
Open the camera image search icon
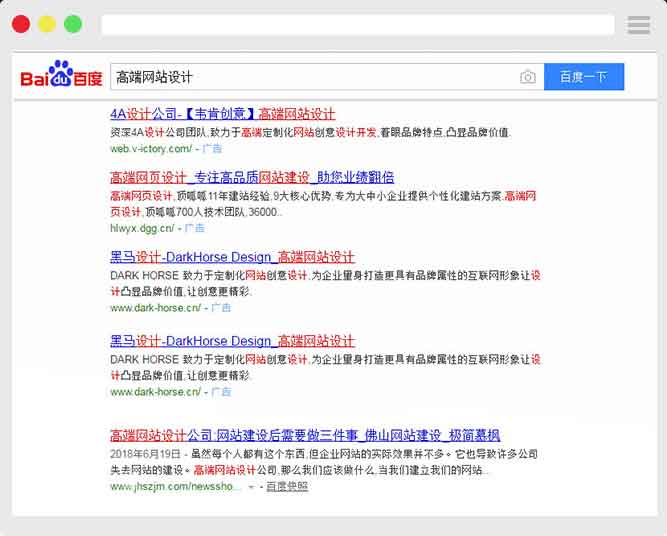pos(527,77)
